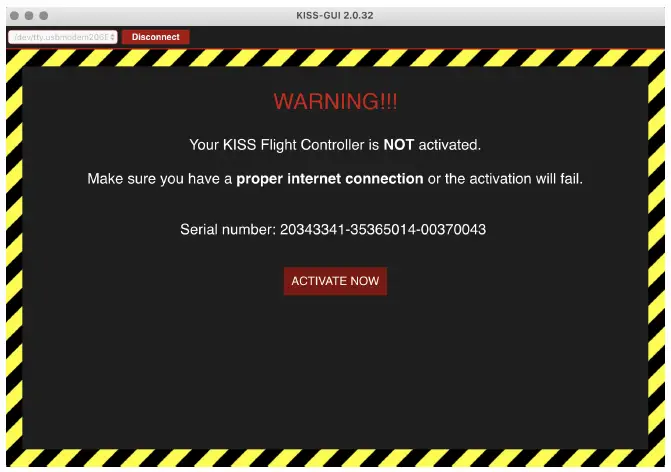Click the empty dark panel below ACTIVATE NOW
The height and width of the screenshot is (472, 671).
point(335,372)
